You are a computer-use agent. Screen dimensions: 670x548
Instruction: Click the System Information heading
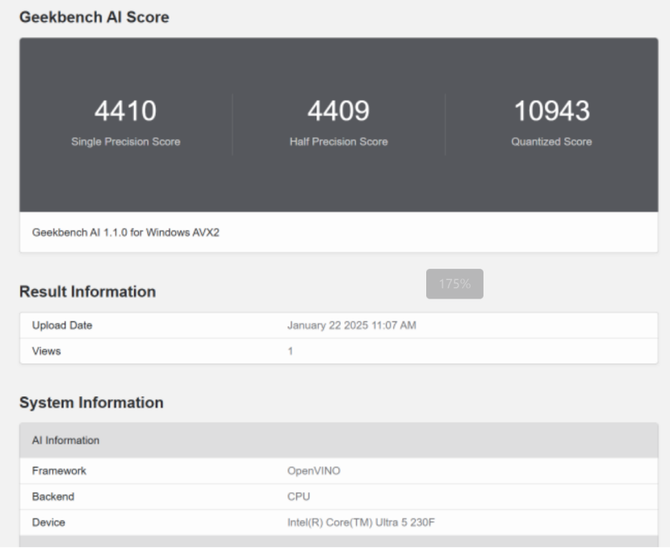(91, 403)
